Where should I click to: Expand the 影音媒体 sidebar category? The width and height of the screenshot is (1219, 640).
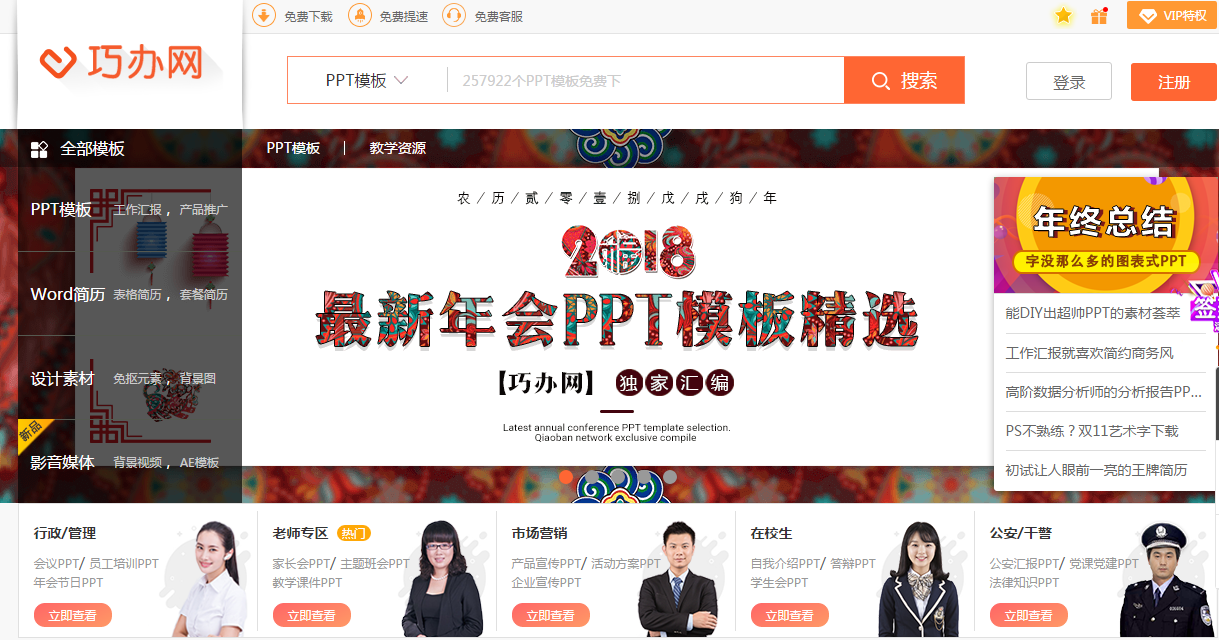click(130, 462)
